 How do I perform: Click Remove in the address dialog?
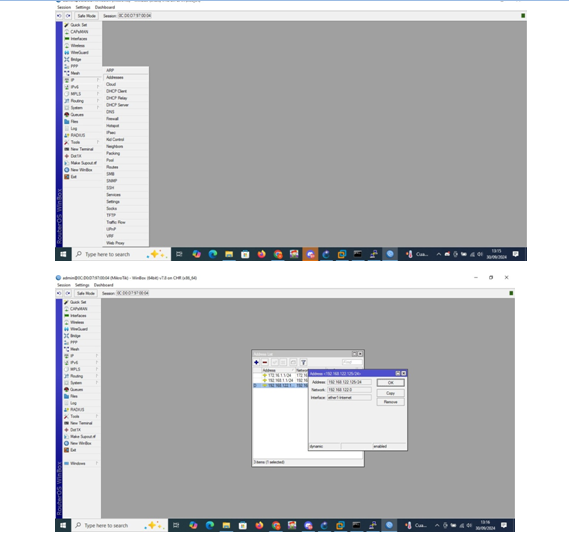pyautogui.click(x=390, y=402)
